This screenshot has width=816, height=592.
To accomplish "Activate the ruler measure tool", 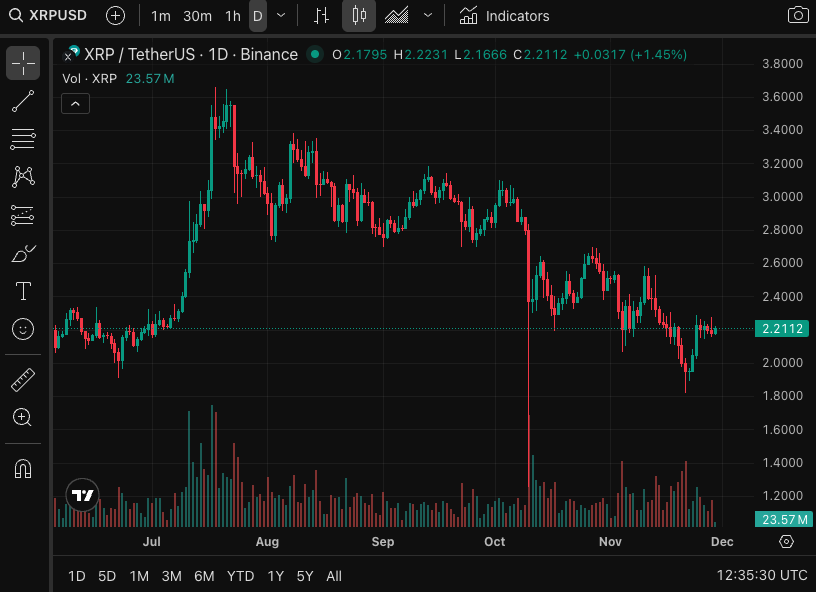I will [23, 380].
